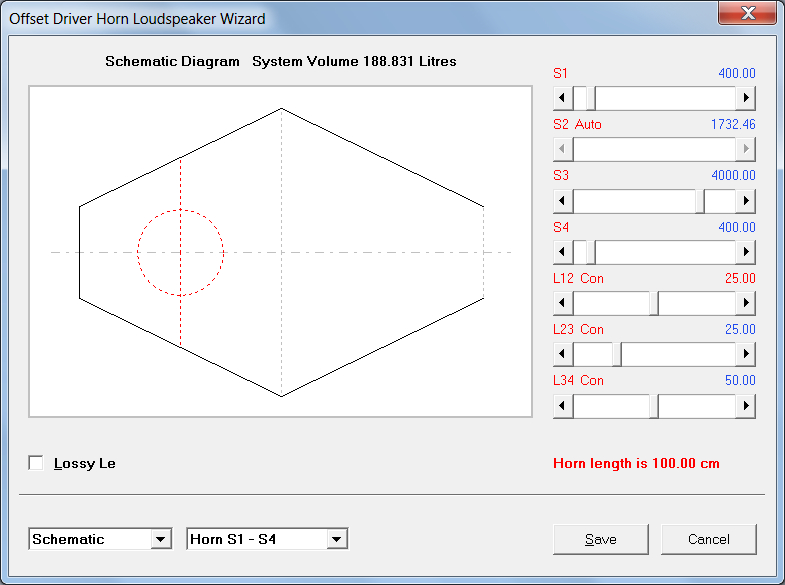
Task: Click the Save button
Action: tap(600, 539)
